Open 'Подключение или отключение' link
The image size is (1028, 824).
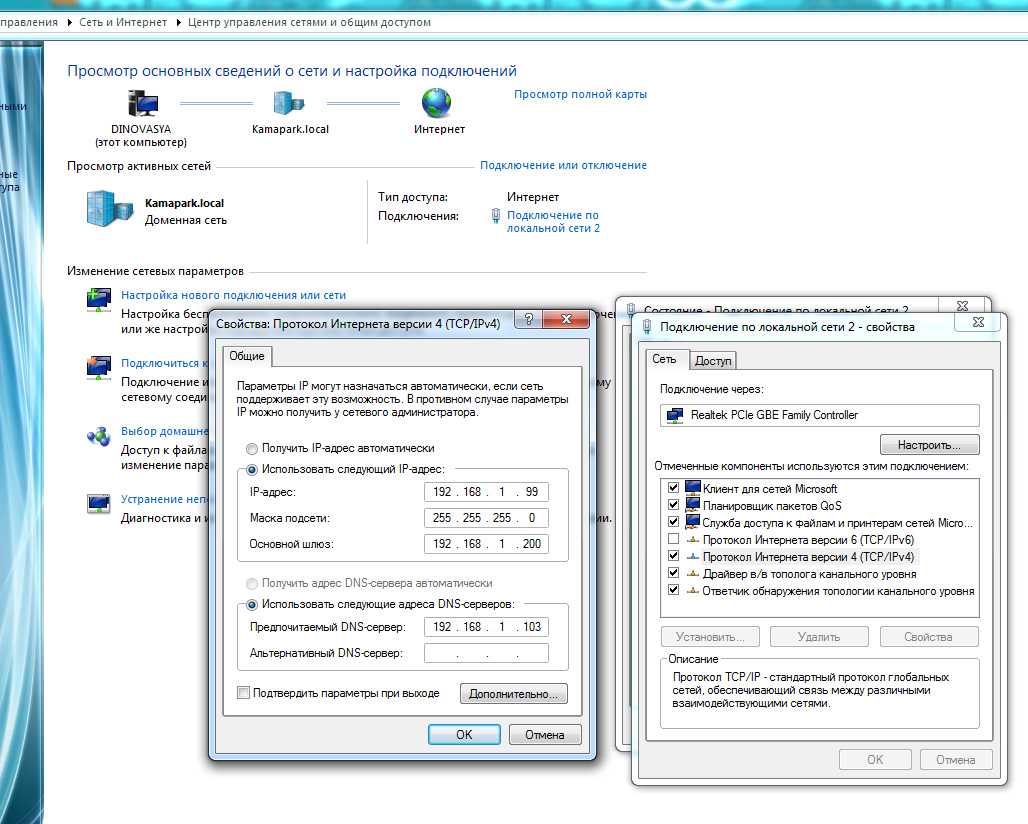click(x=563, y=165)
